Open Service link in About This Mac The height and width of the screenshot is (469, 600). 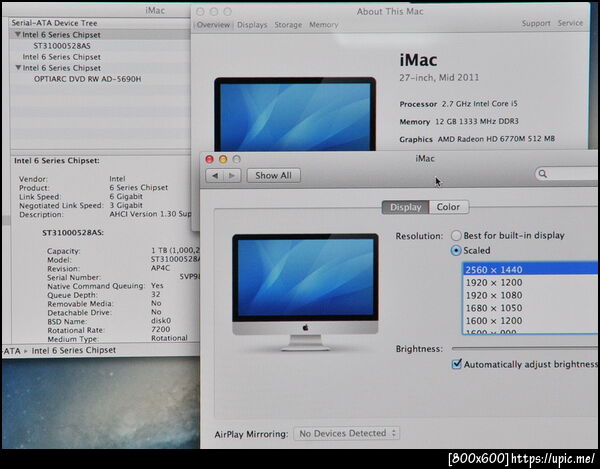570,23
